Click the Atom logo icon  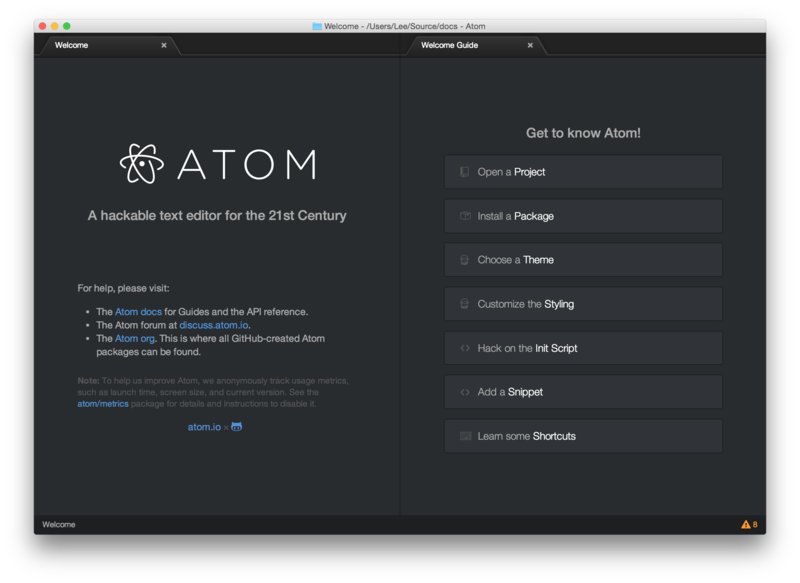[x=142, y=164]
